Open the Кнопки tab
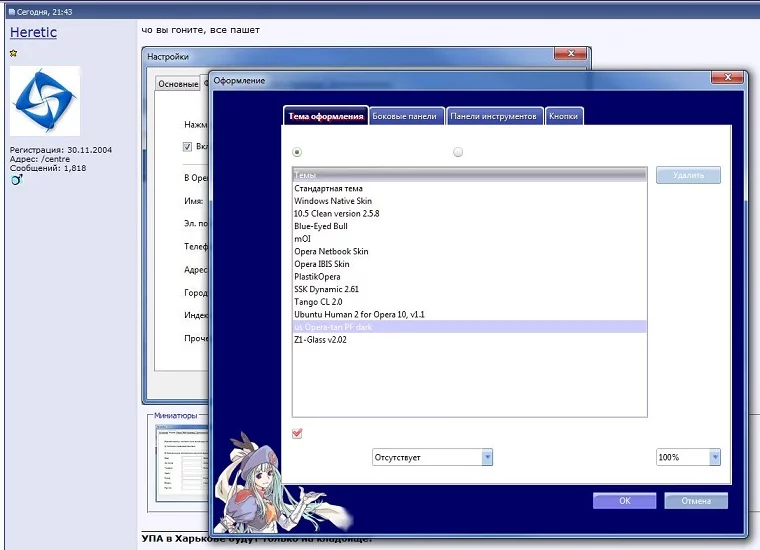The width and height of the screenshot is (760, 550). coord(563,116)
